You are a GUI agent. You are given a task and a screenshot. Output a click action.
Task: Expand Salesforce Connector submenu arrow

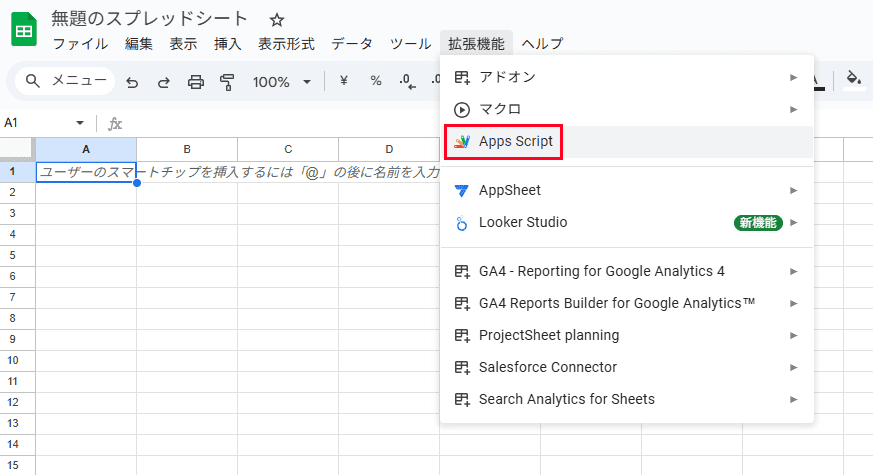[x=794, y=368]
